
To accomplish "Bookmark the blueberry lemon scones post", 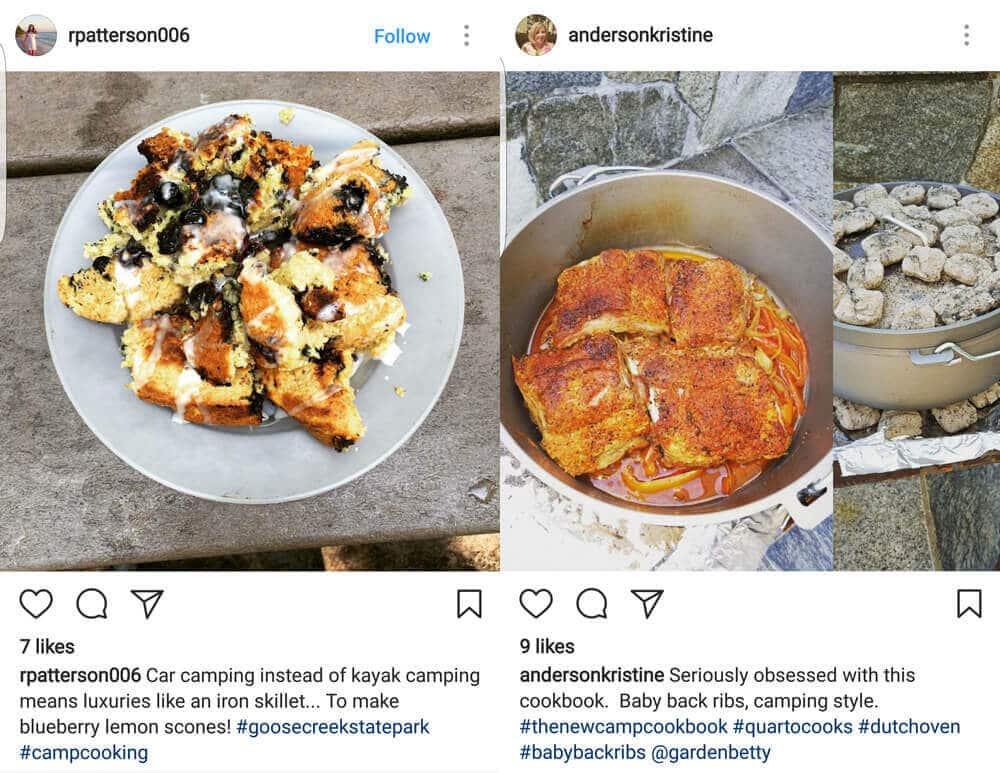I will [469, 603].
